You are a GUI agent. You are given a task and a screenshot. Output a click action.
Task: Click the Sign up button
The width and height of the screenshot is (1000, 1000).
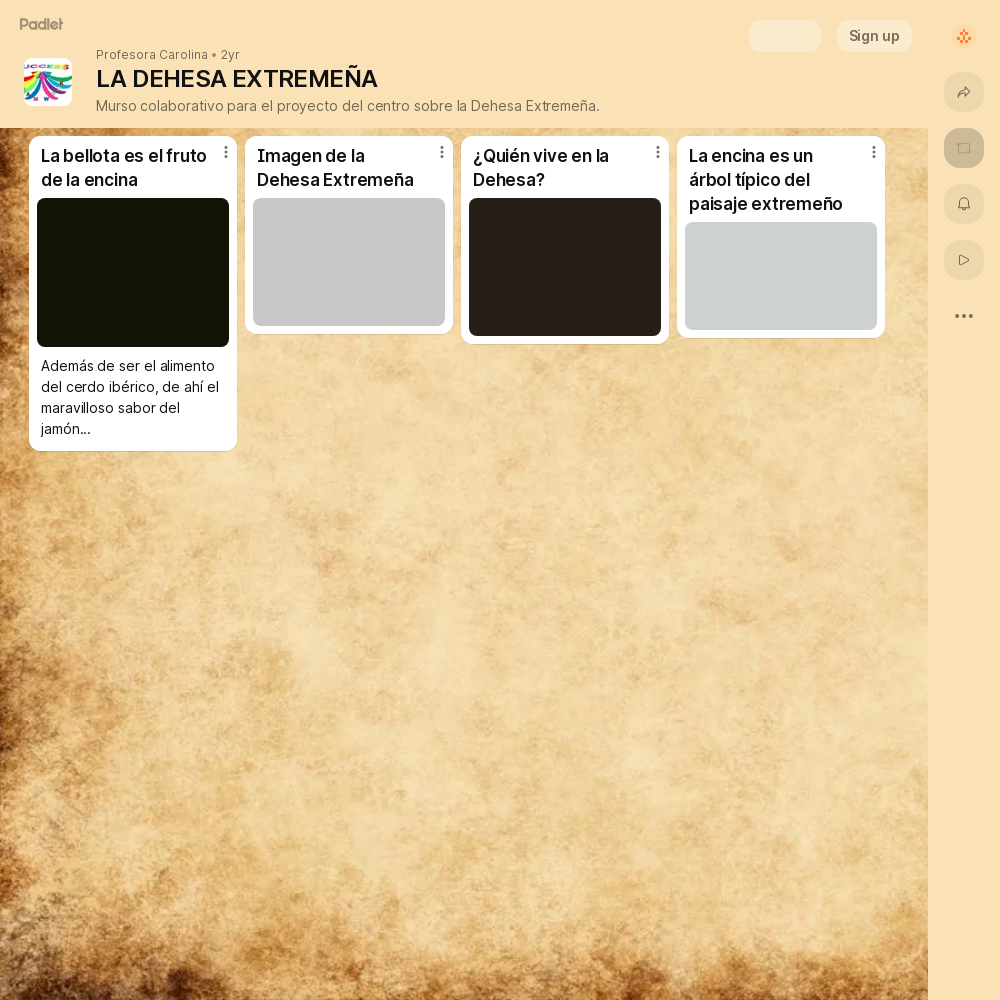point(874,36)
